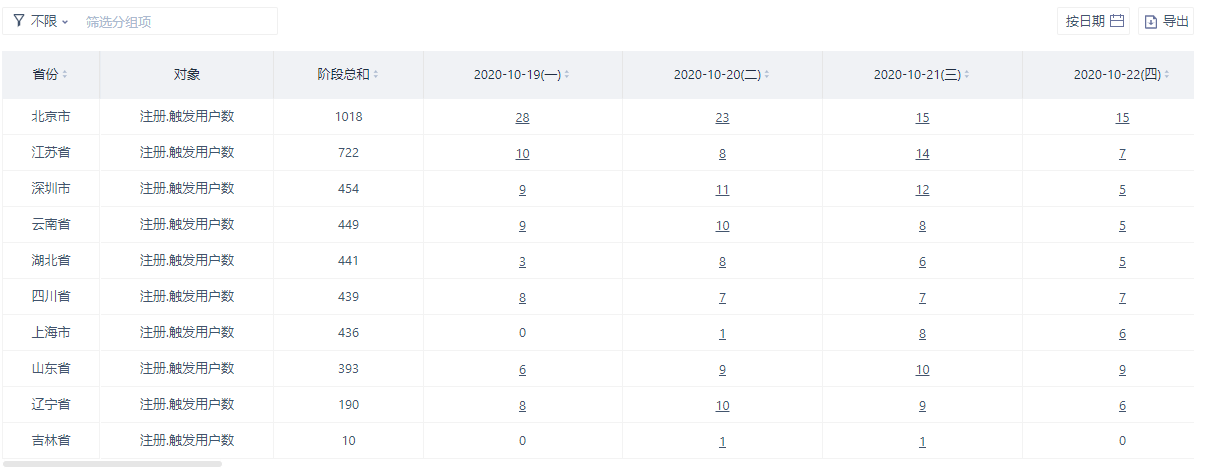Open 辽宁省 value 8 under 2020-10-19

click(x=522, y=406)
